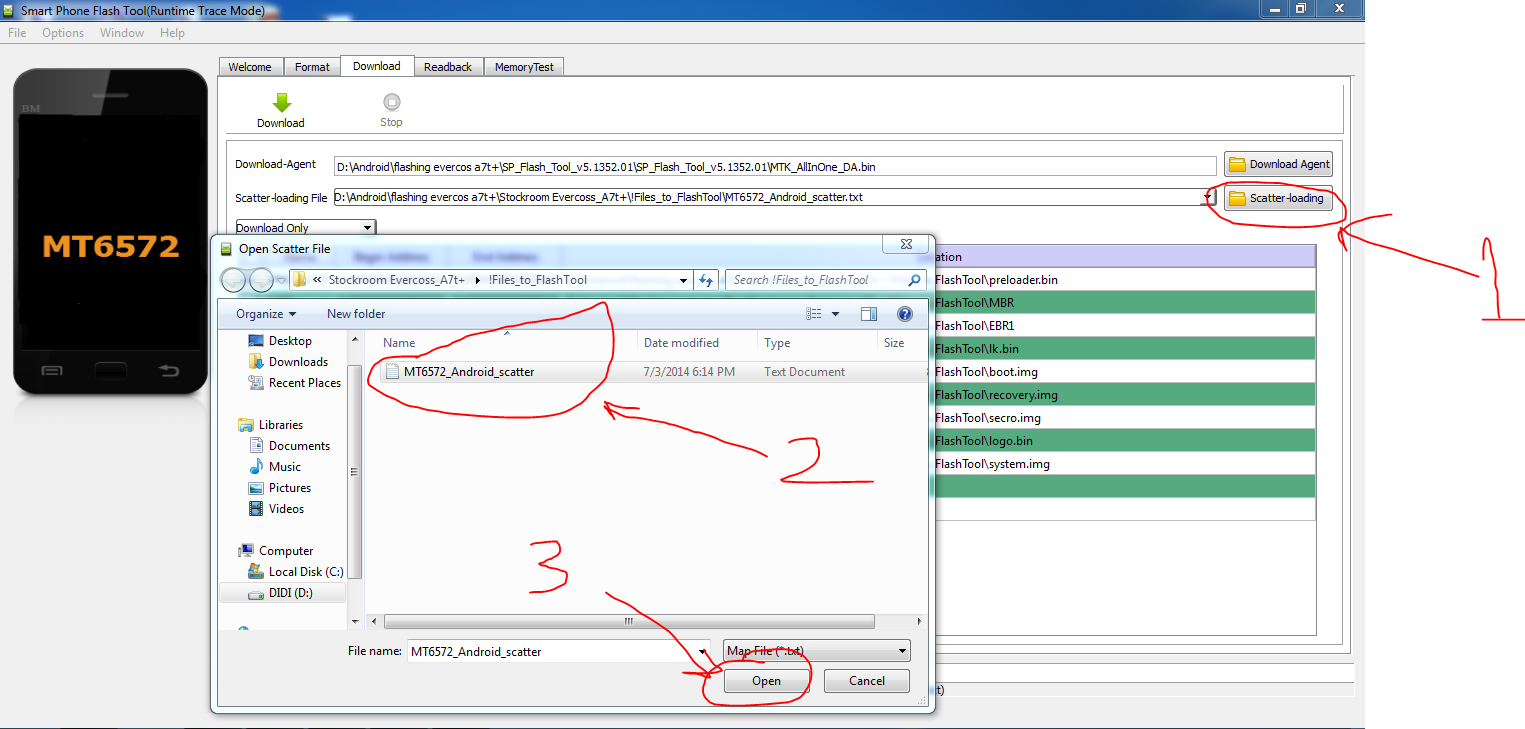
Task: Click the FlashTool\preloader.bin location cell
Action: (x=1123, y=280)
